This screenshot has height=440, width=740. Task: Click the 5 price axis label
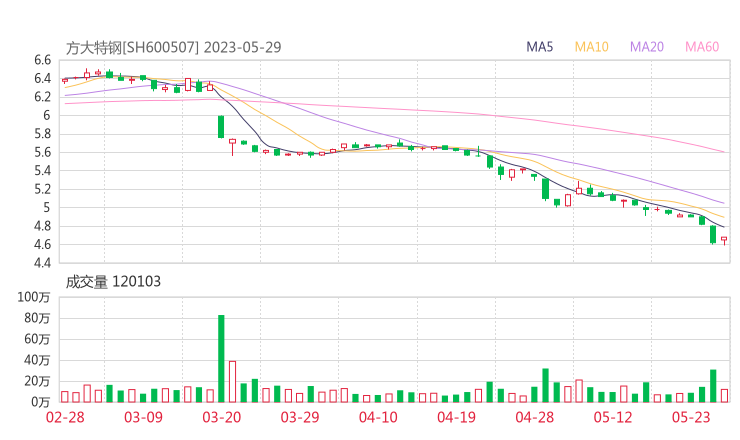pyautogui.click(x=46, y=207)
